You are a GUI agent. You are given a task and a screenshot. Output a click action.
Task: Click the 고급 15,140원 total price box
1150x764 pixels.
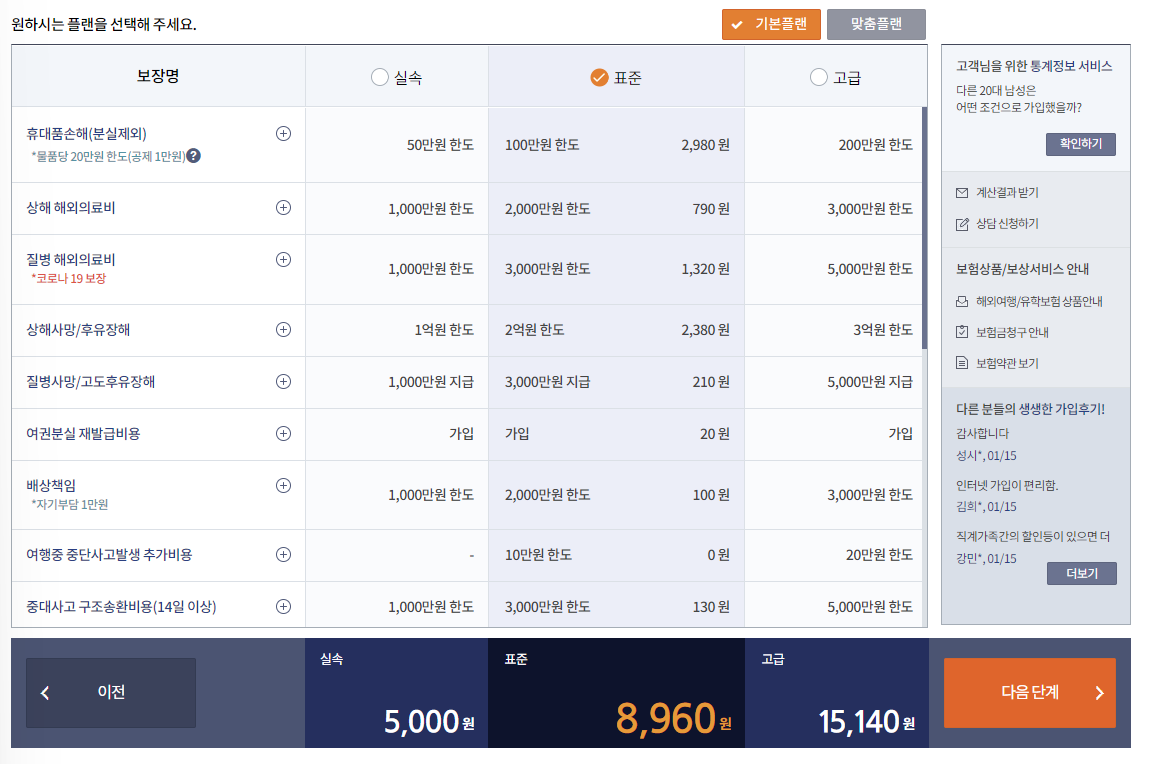tap(837, 693)
